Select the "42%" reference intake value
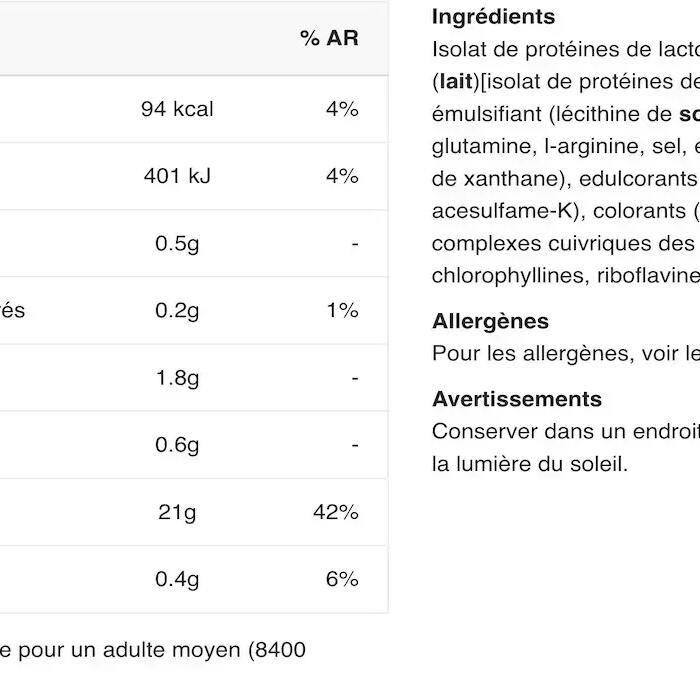 (336, 512)
